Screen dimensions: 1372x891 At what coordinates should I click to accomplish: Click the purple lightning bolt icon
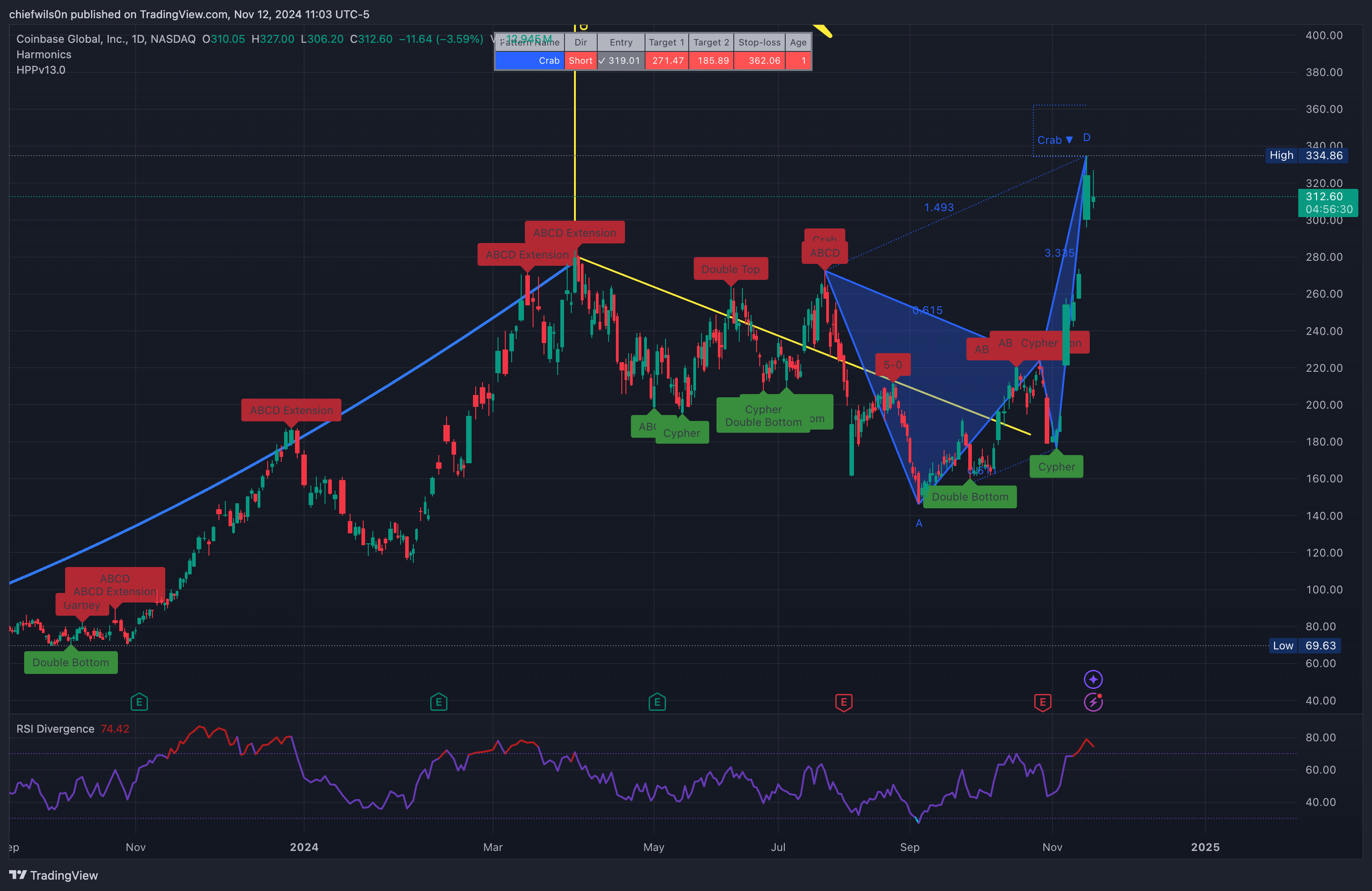pos(1093,702)
